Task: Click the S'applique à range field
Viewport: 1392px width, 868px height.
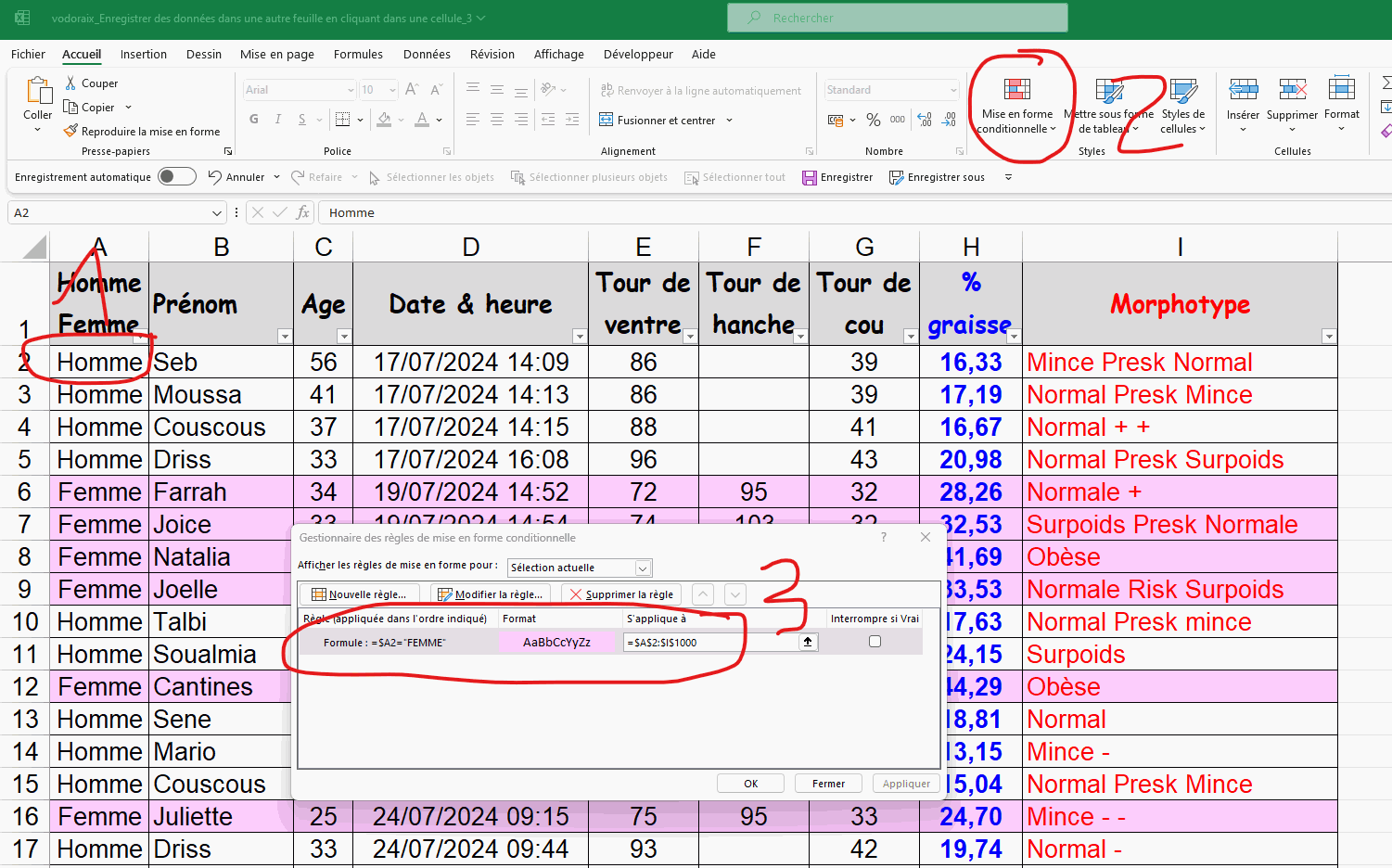Action: click(710, 642)
